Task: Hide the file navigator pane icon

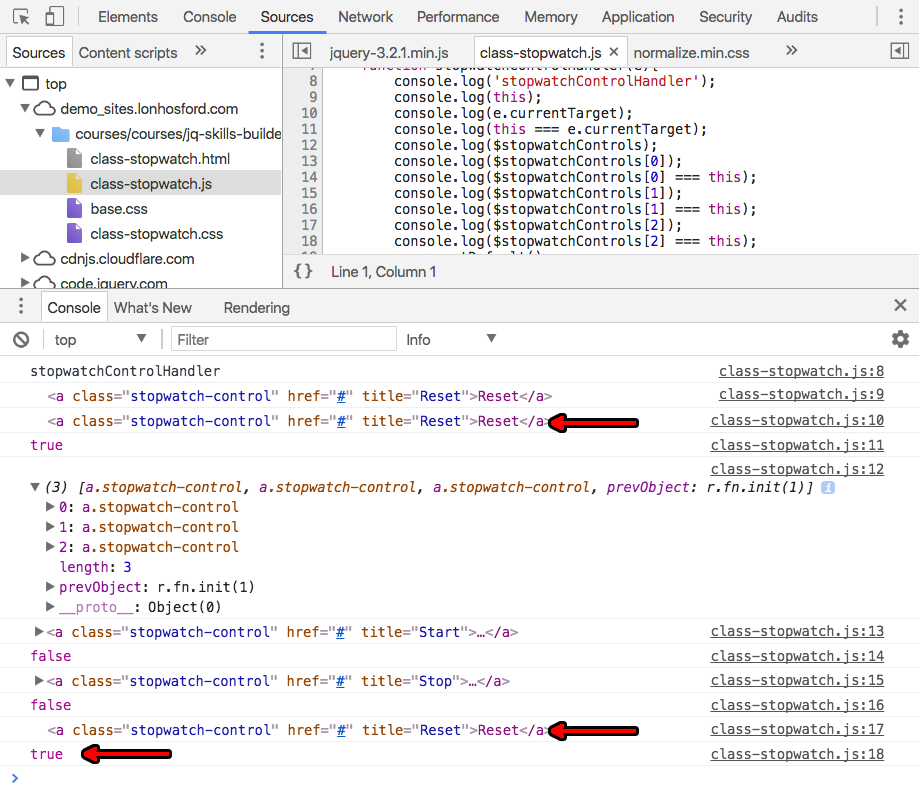Action: point(301,52)
